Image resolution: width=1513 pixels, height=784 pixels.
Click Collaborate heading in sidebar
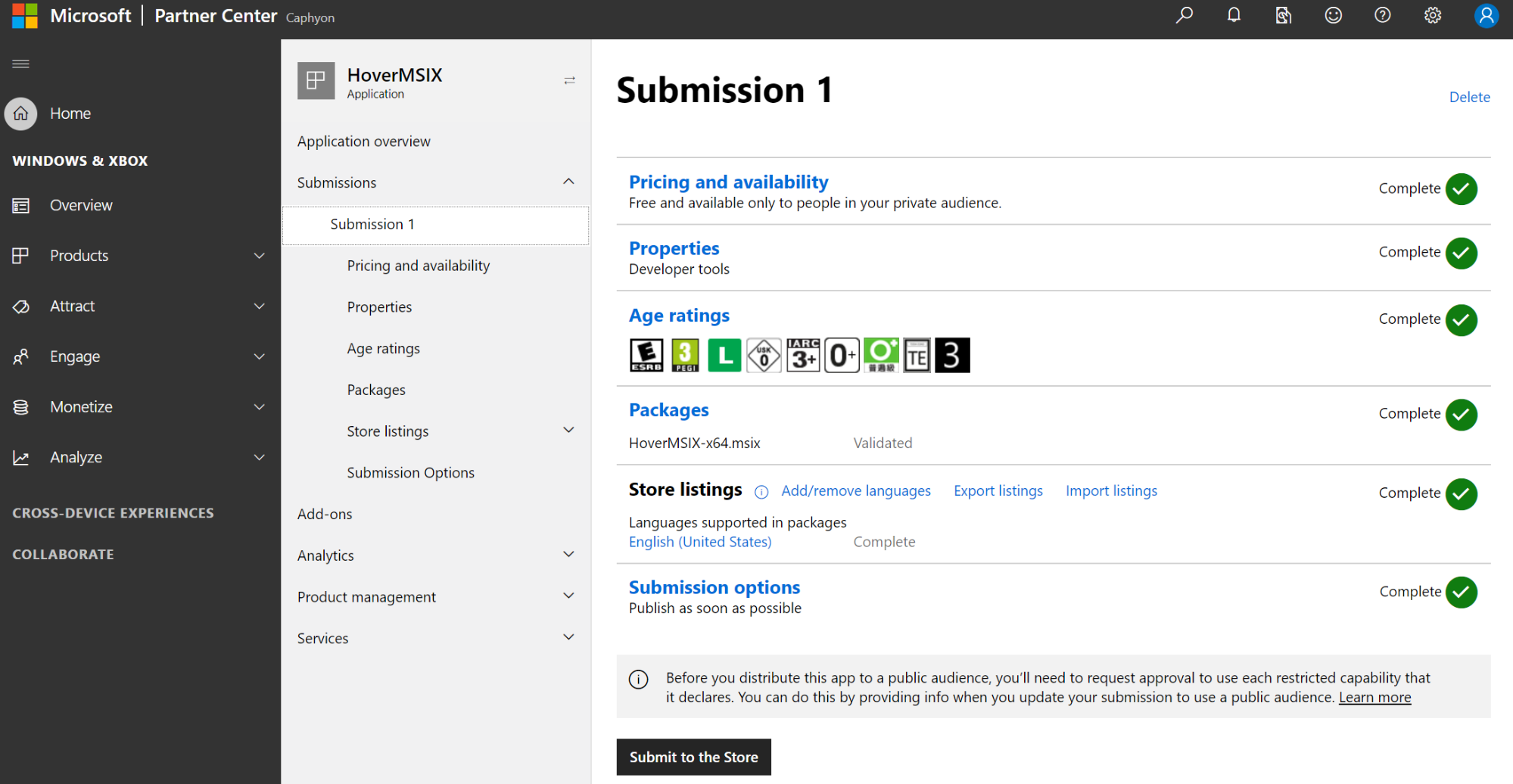[x=64, y=555]
